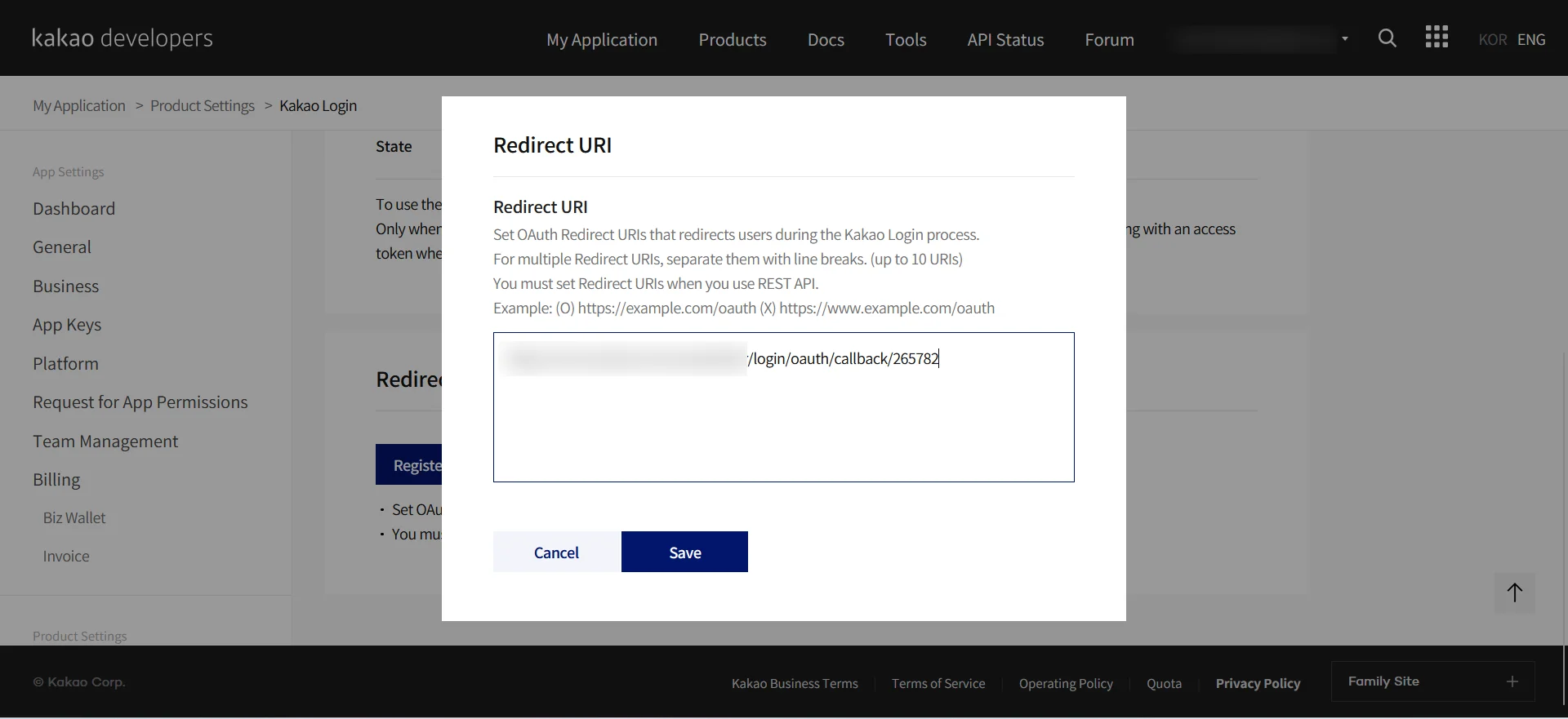Click inside the Redirect URI text area
This screenshot has height=719, width=1568.
coord(784,407)
